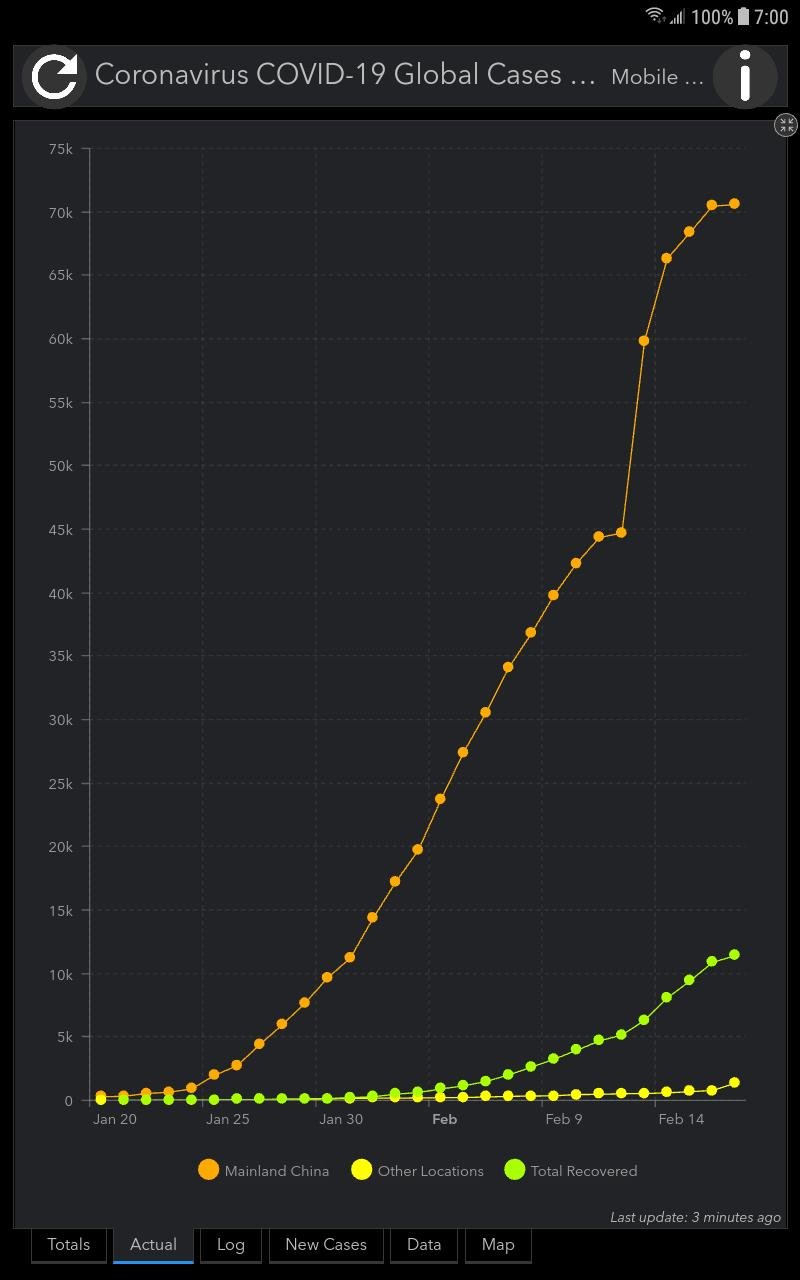Image resolution: width=800 pixels, height=1280 pixels.
Task: Tap the battery status icon
Action: pos(743,16)
